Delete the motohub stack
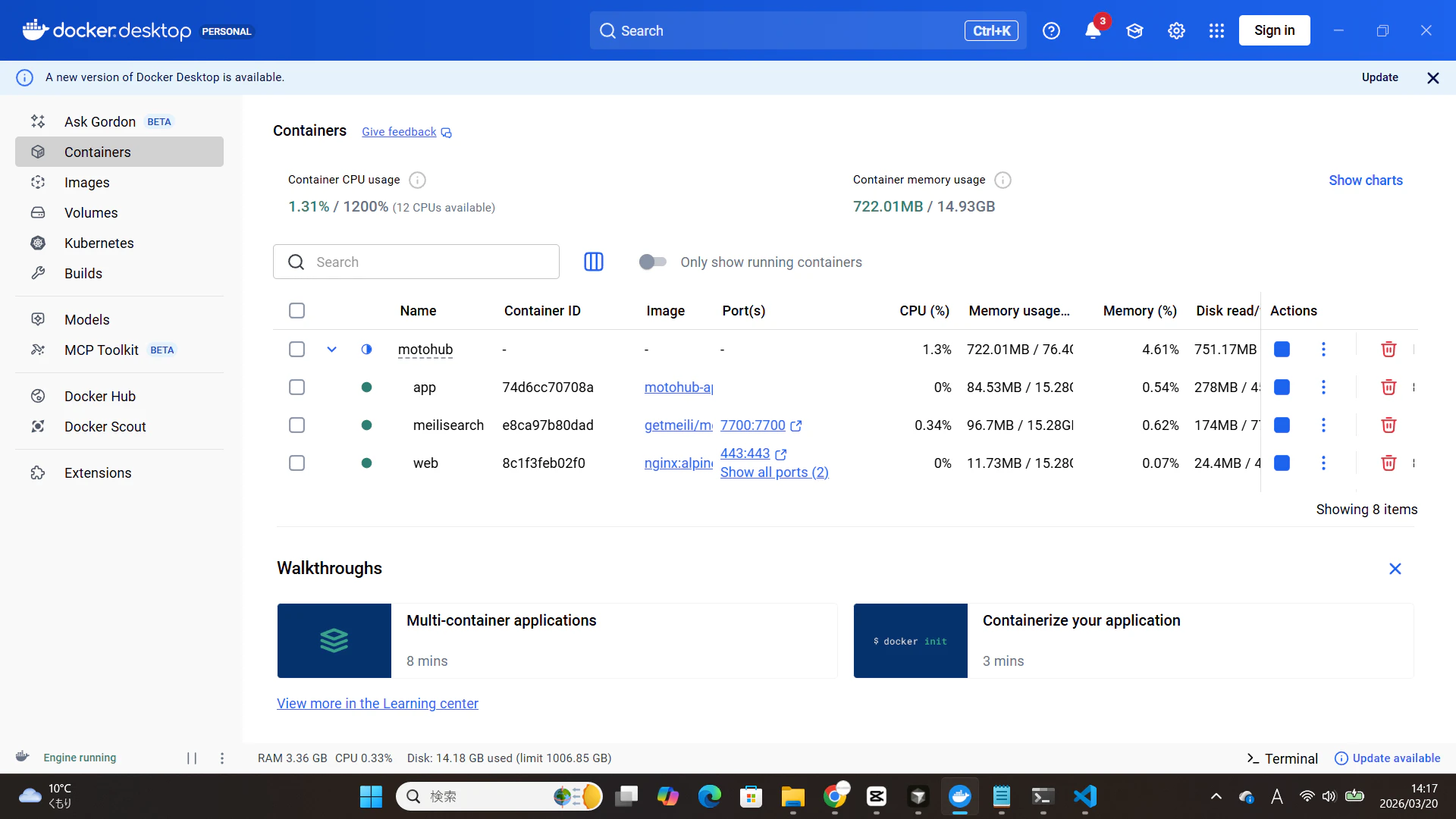This screenshot has width=1456, height=819. tap(1389, 349)
